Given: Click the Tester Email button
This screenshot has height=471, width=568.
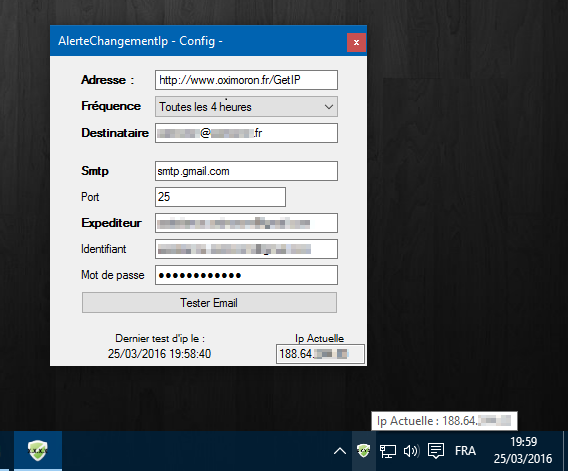Looking at the screenshot, I should pyautogui.click(x=209, y=303).
